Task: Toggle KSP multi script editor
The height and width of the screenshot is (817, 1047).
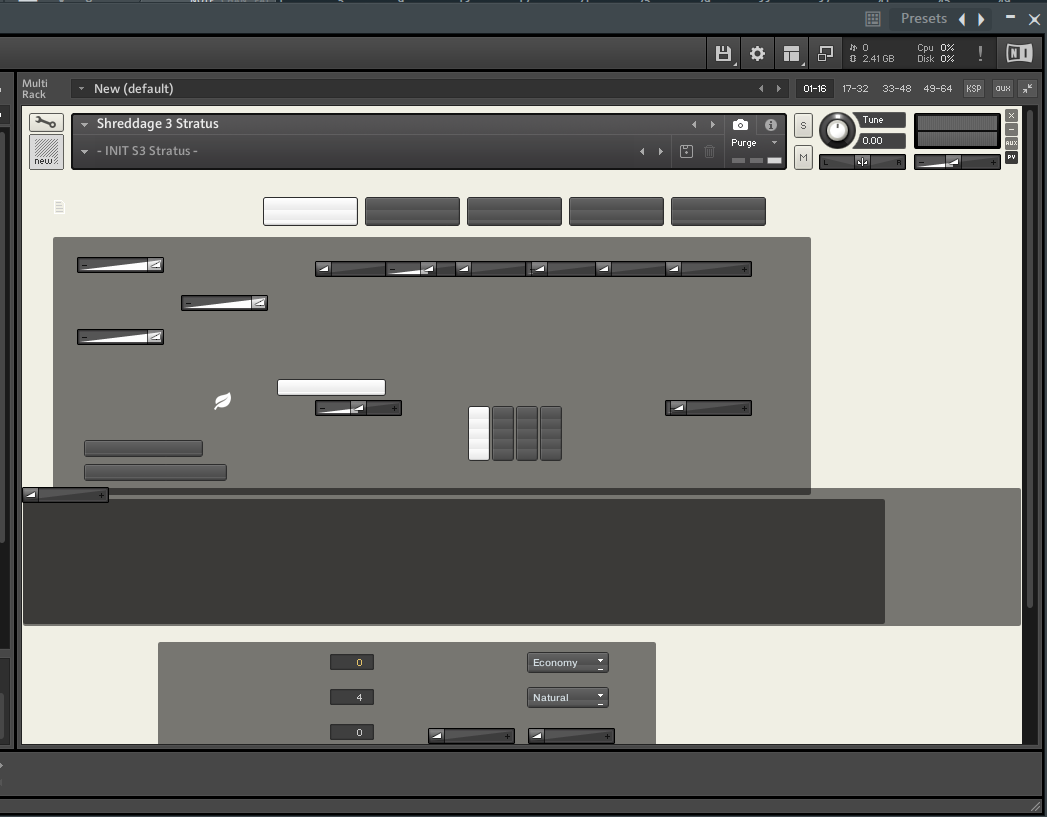Action: tap(974, 88)
